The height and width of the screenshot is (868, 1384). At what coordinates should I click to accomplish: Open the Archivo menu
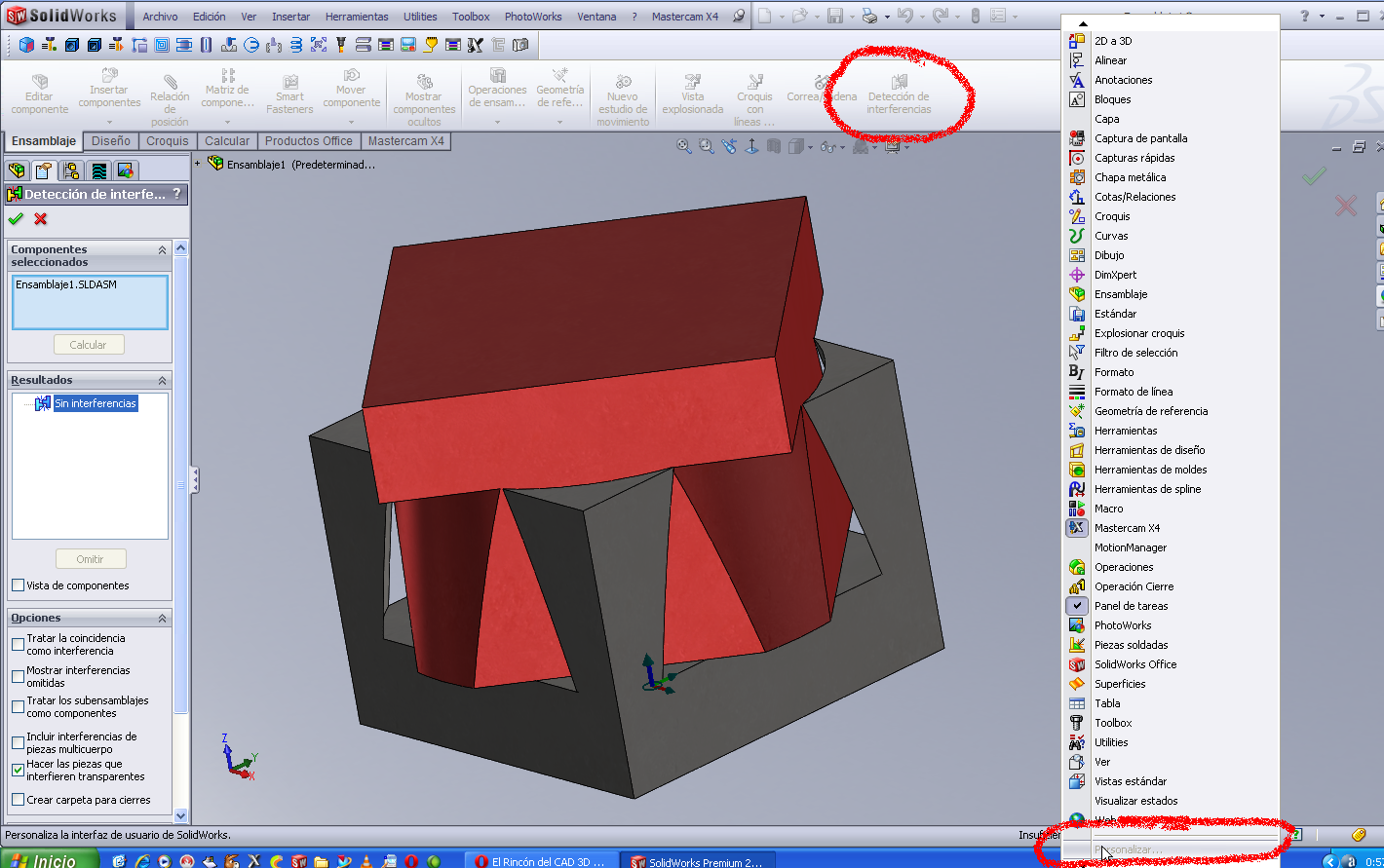pyautogui.click(x=161, y=17)
